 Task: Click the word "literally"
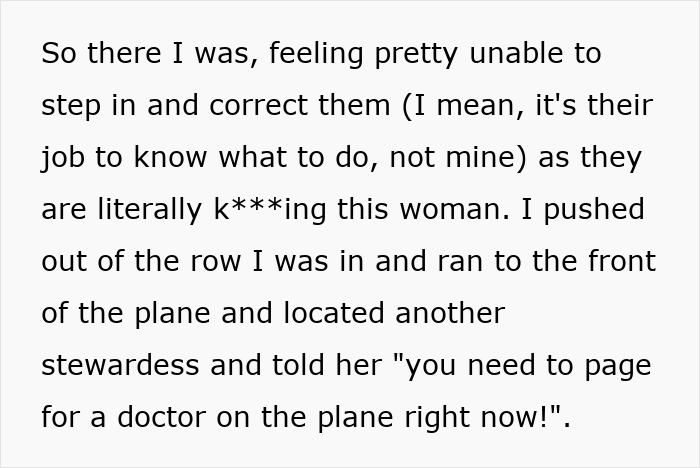coord(149,209)
